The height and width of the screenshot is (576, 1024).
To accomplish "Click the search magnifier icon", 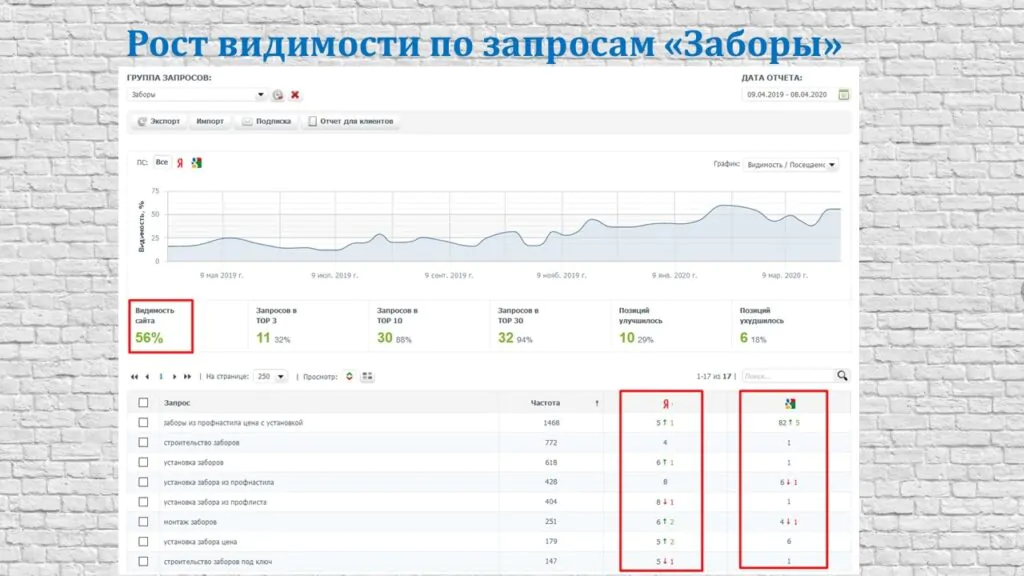I will tap(842, 376).
